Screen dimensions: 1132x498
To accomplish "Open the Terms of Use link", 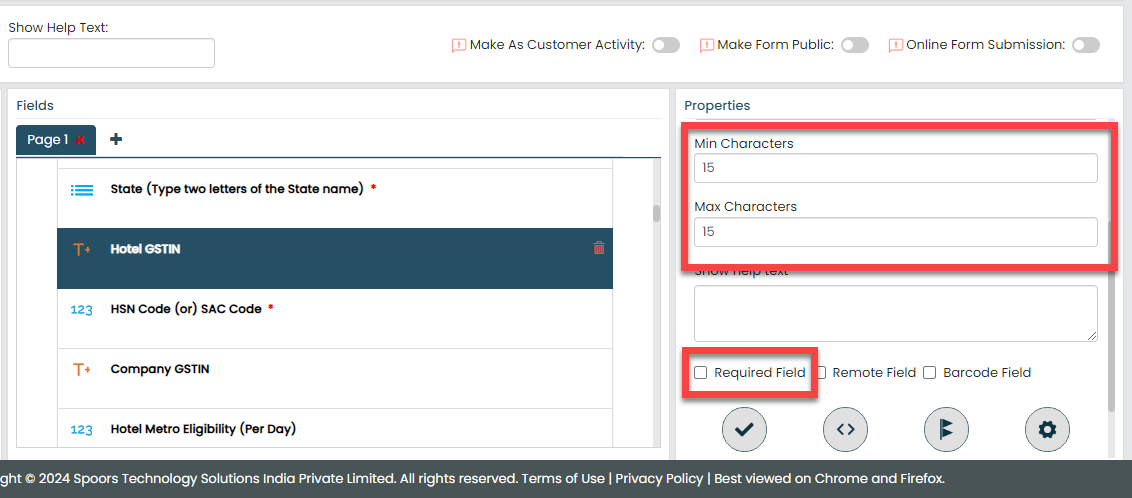I will 563,478.
